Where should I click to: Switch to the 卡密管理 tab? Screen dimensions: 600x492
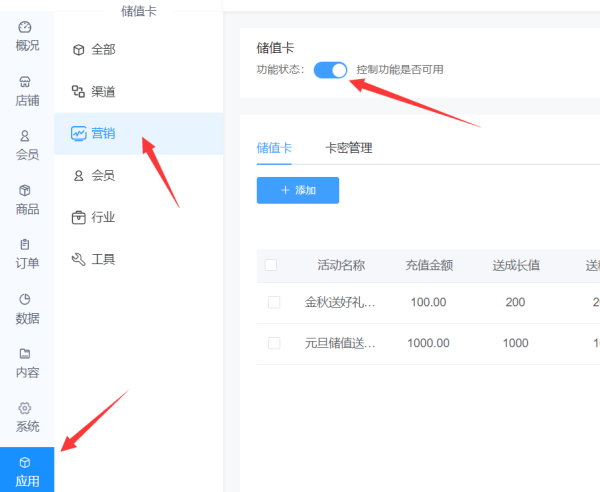348,148
